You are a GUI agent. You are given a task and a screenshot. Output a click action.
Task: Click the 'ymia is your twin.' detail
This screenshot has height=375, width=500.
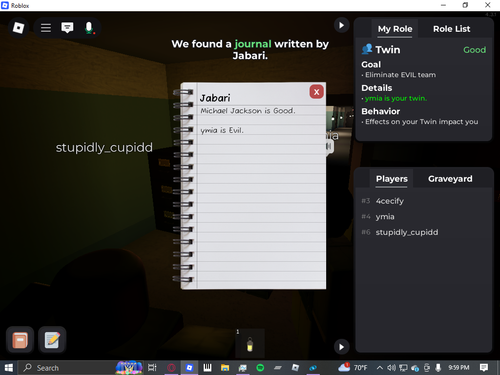point(396,98)
